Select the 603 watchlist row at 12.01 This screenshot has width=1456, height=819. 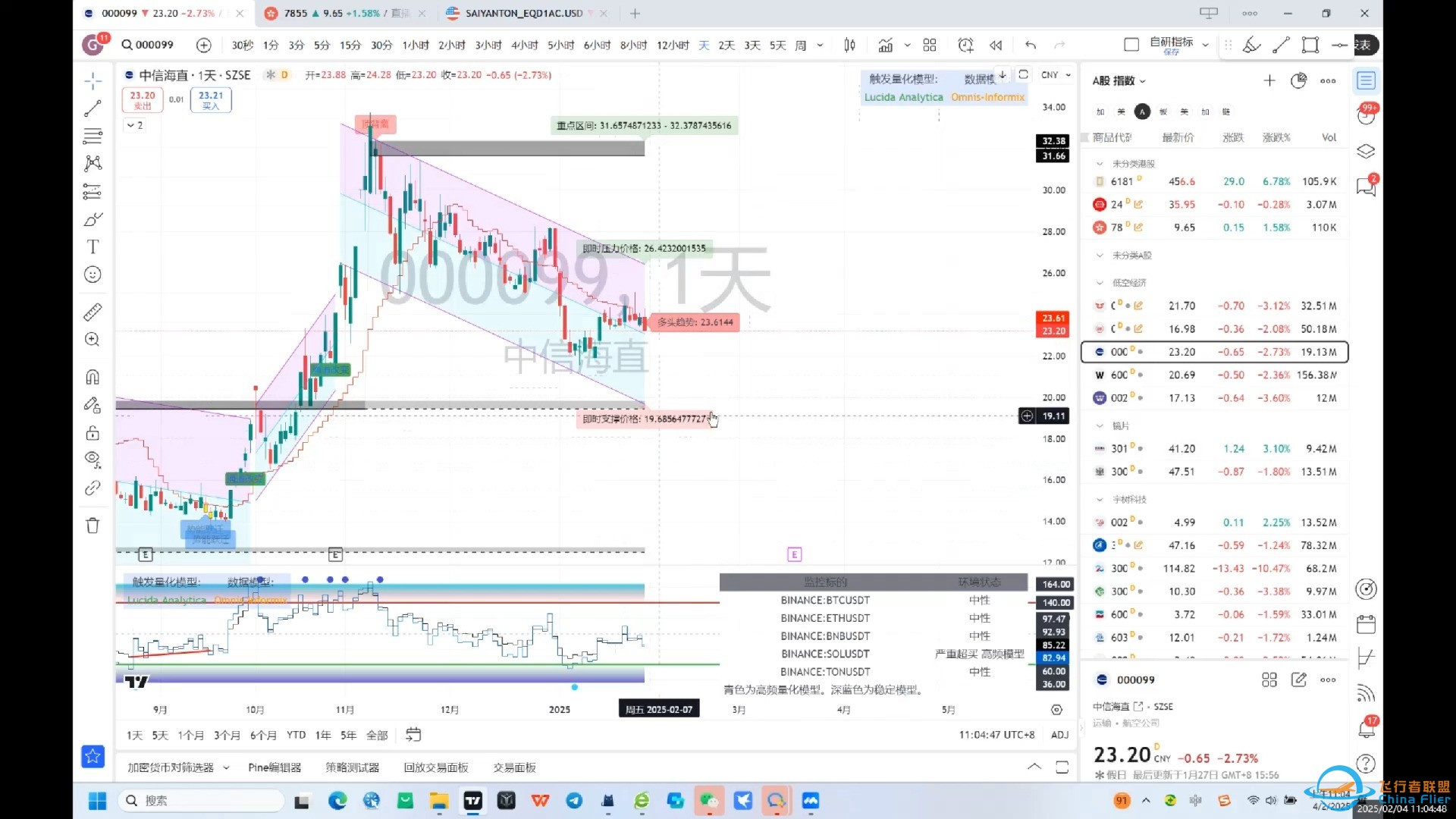click(x=1214, y=638)
